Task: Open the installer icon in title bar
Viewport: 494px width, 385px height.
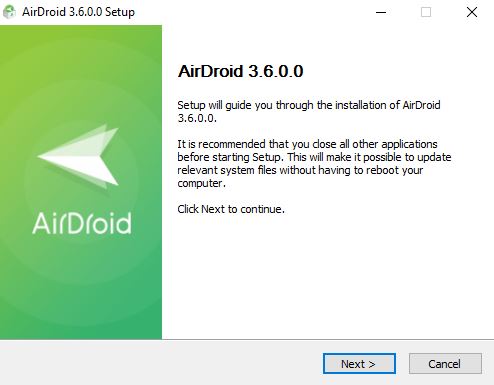Action: [9, 12]
